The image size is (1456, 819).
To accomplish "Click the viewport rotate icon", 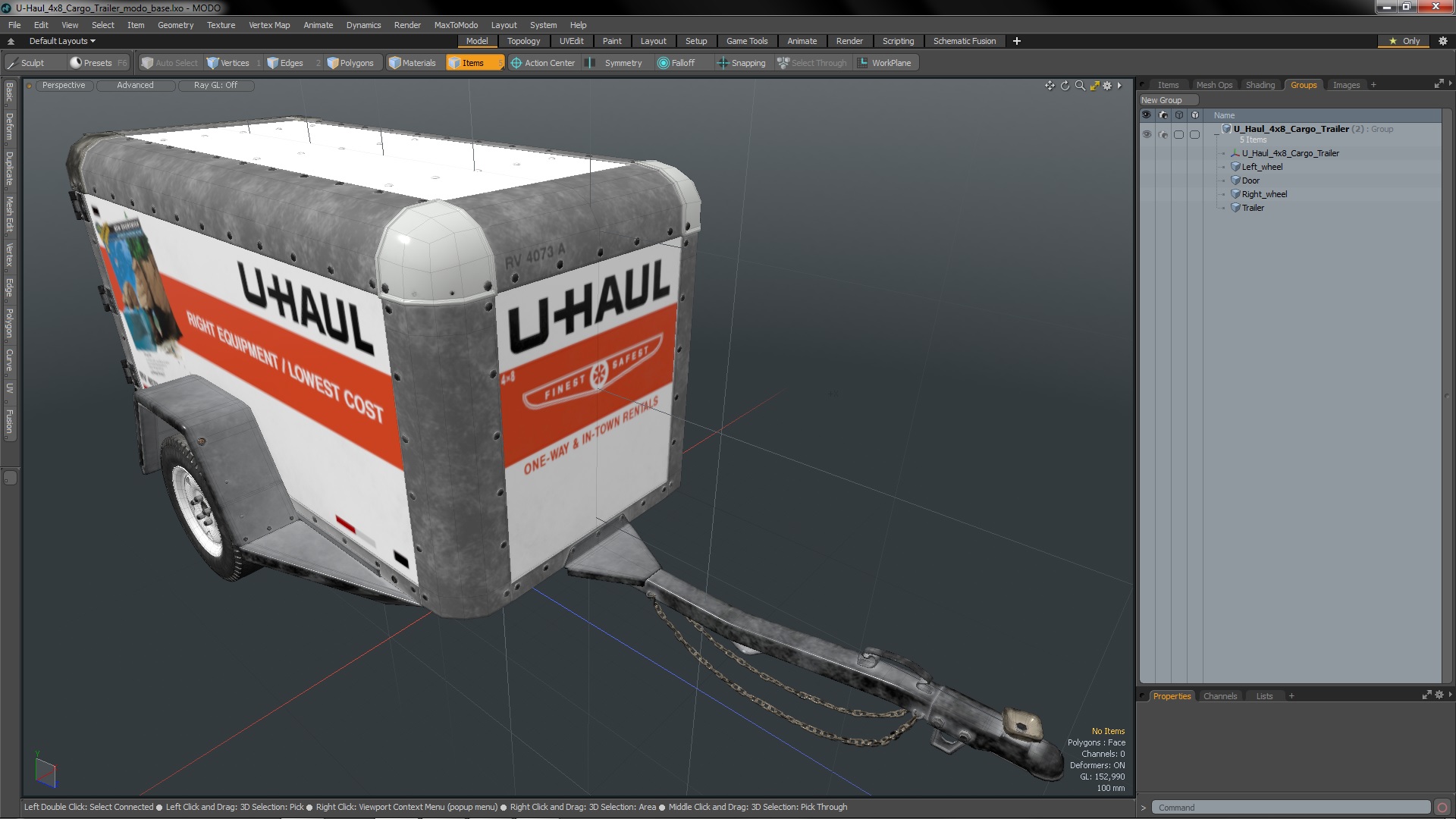I will (1065, 86).
